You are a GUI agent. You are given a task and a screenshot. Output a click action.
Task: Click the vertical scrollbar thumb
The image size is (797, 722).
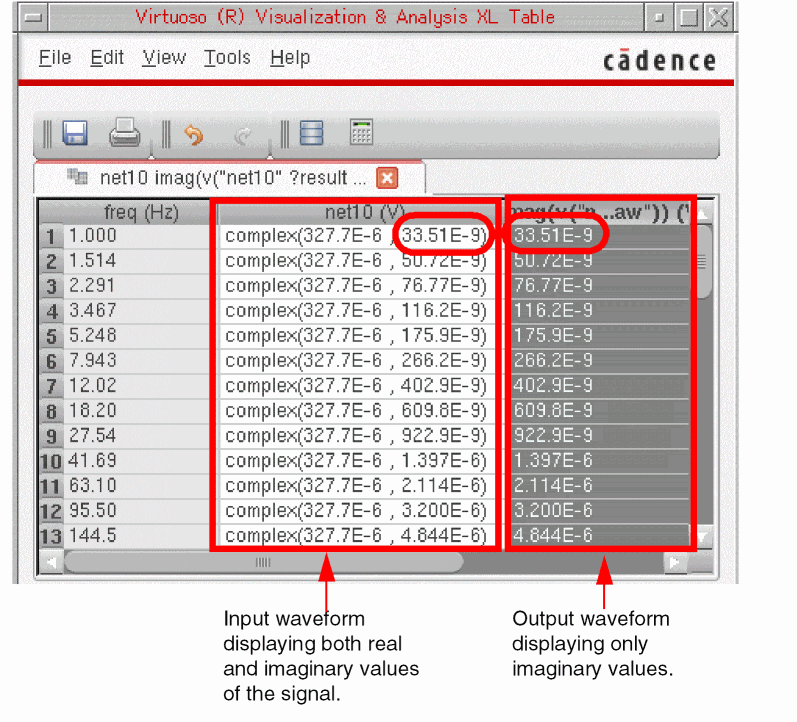pos(703,262)
